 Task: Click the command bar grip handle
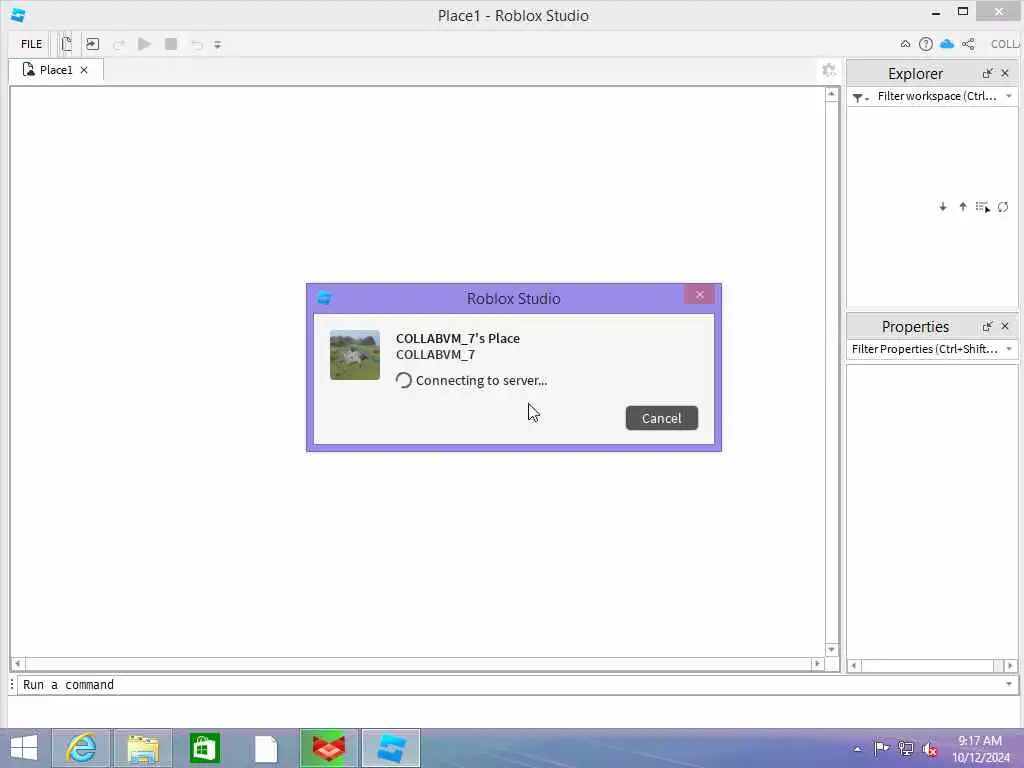click(12, 684)
